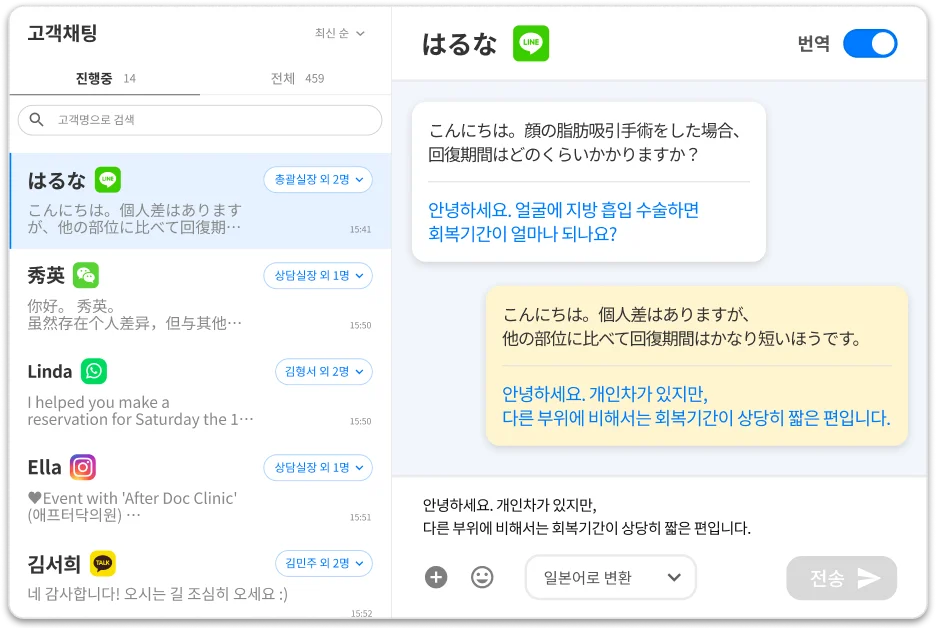
Task: Open Ella's 'After Doc Clinic' event message
Action: [132, 506]
